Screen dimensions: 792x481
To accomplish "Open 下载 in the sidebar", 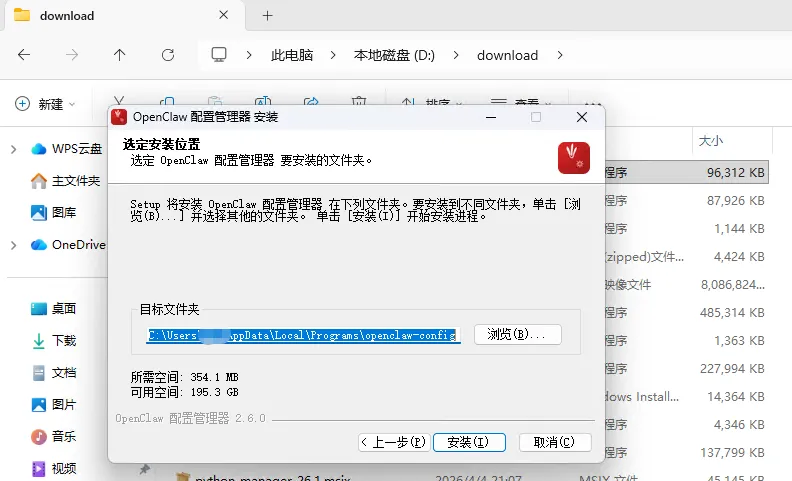I will click(54, 341).
